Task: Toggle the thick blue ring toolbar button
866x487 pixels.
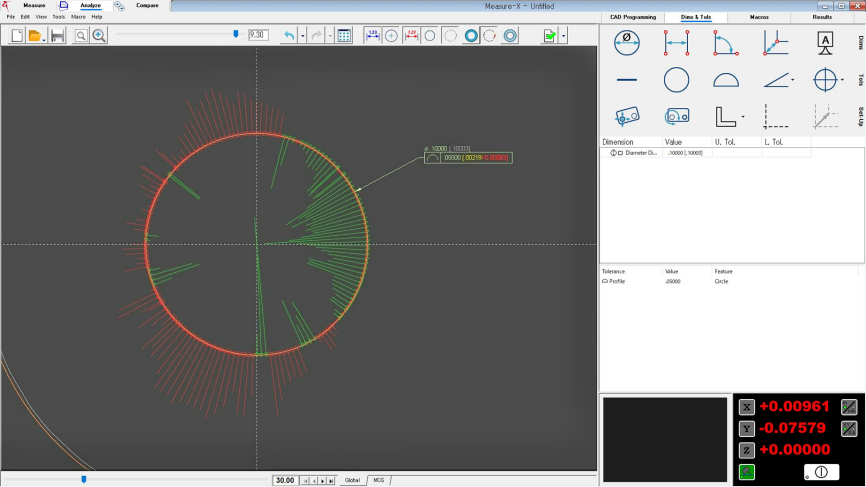Action: pyautogui.click(x=471, y=36)
